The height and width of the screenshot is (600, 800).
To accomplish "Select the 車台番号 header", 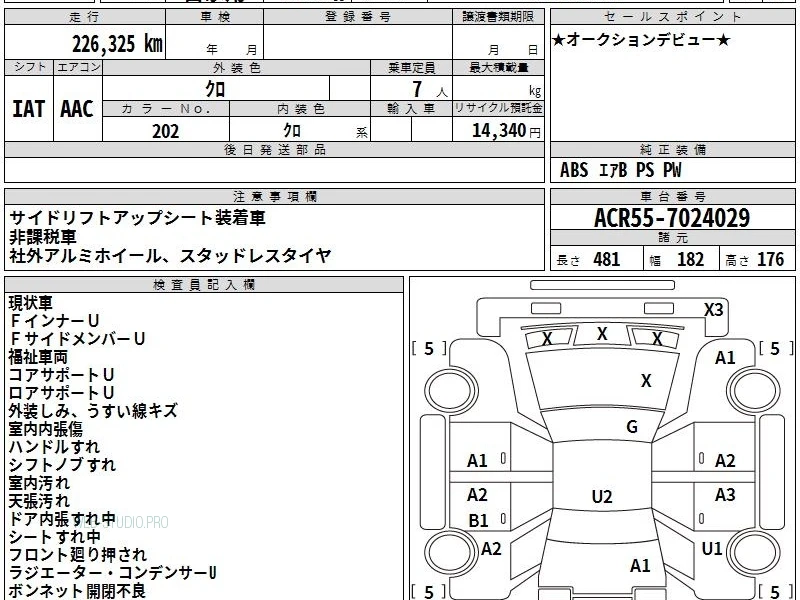I will [x=672, y=196].
